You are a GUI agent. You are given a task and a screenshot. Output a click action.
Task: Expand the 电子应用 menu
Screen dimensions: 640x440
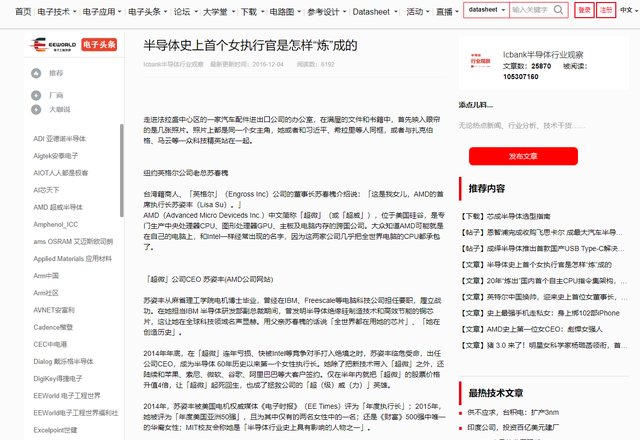(x=102, y=12)
